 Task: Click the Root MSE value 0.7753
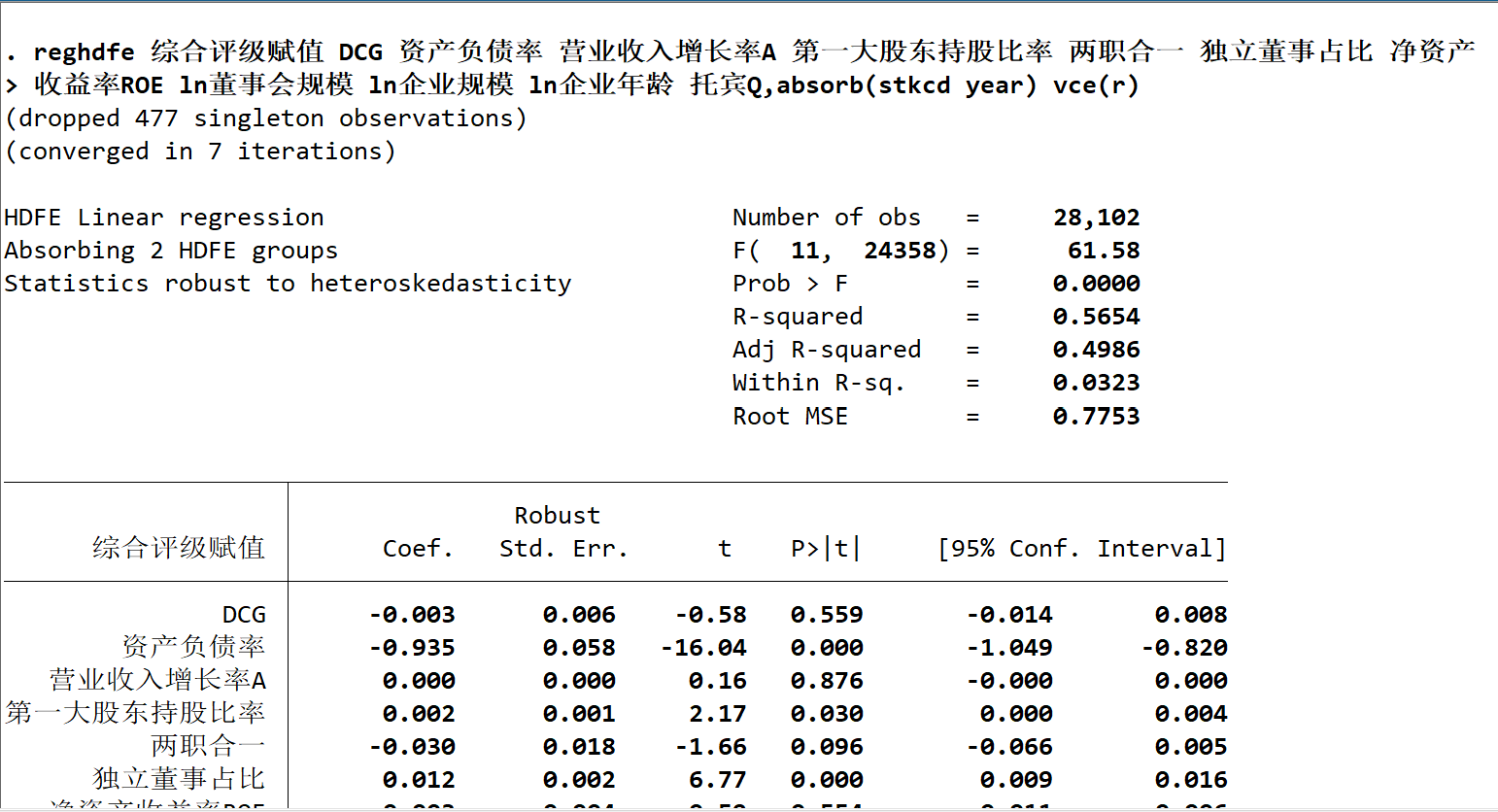click(x=1097, y=417)
